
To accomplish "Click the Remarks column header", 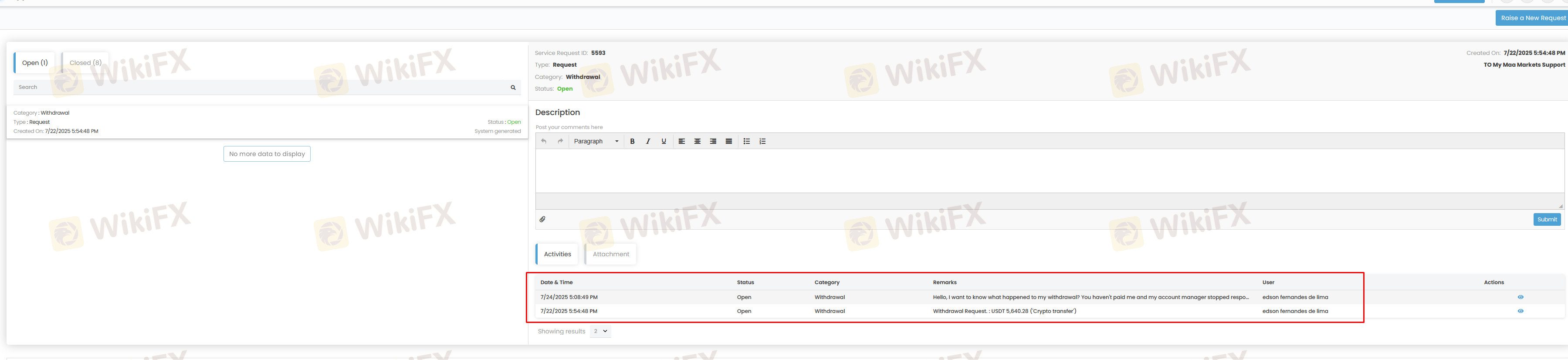I will click(945, 283).
